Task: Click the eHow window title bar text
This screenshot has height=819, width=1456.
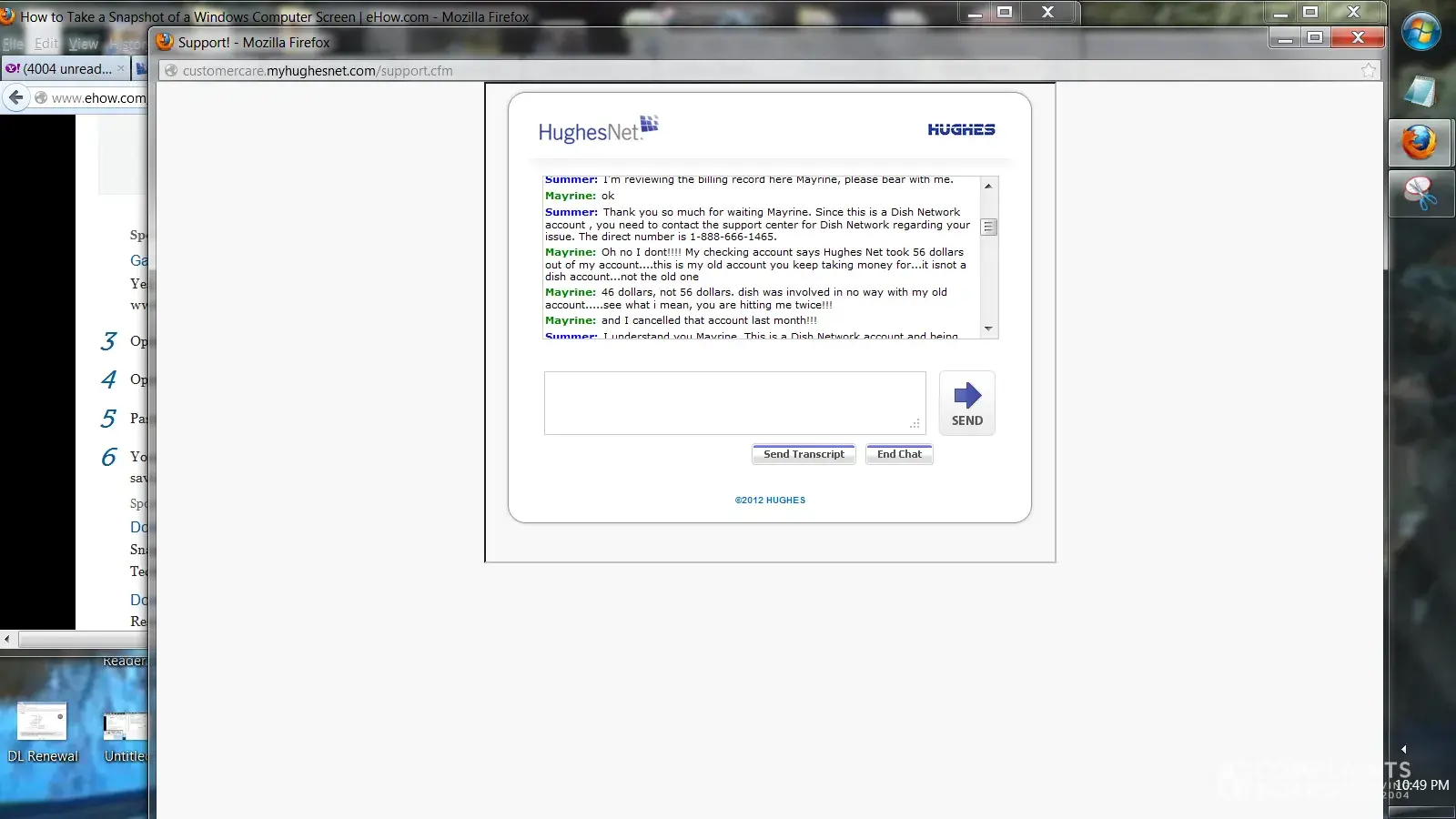Action: point(274,16)
